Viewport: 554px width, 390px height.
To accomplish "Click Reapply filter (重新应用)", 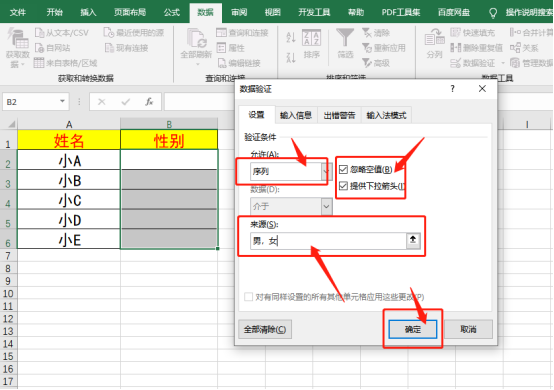I will 384,48.
